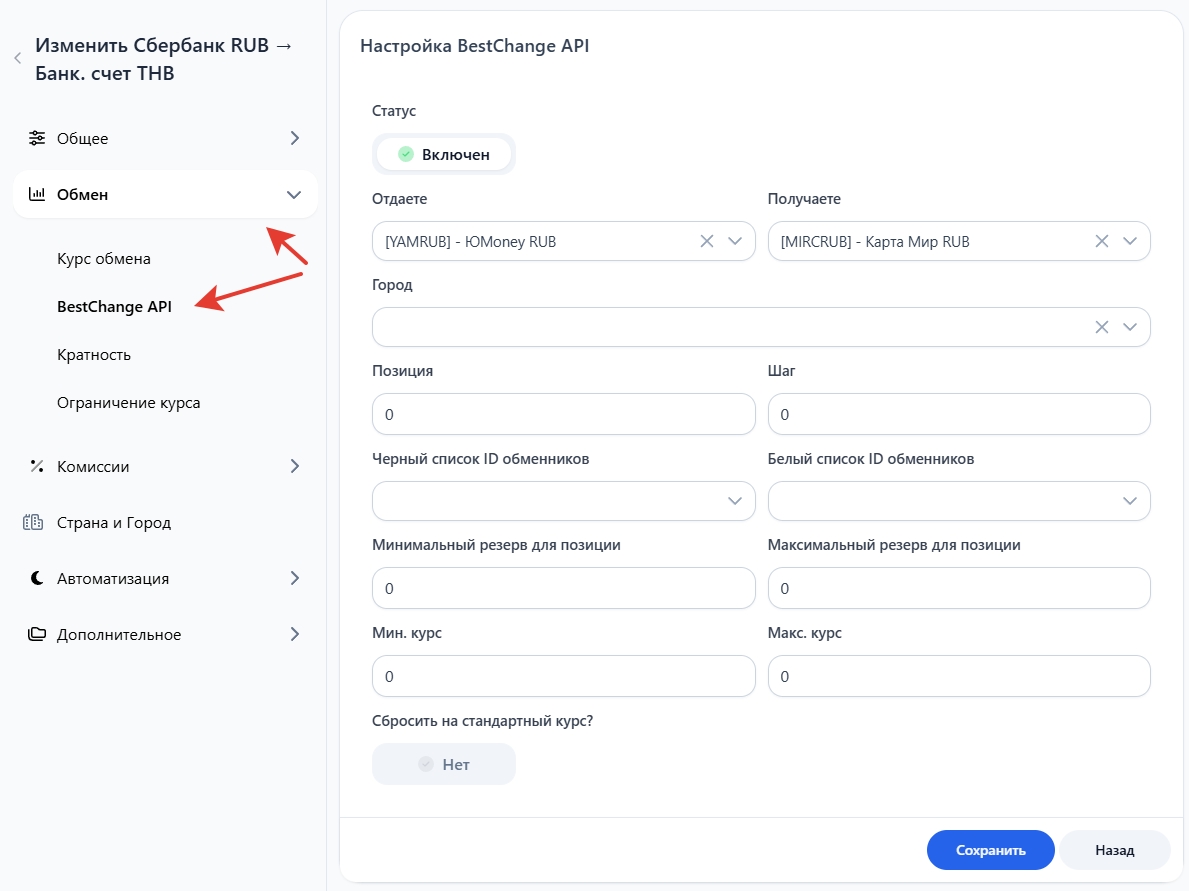Open the Белый список ID обменников dropdown

[x=1130, y=501]
